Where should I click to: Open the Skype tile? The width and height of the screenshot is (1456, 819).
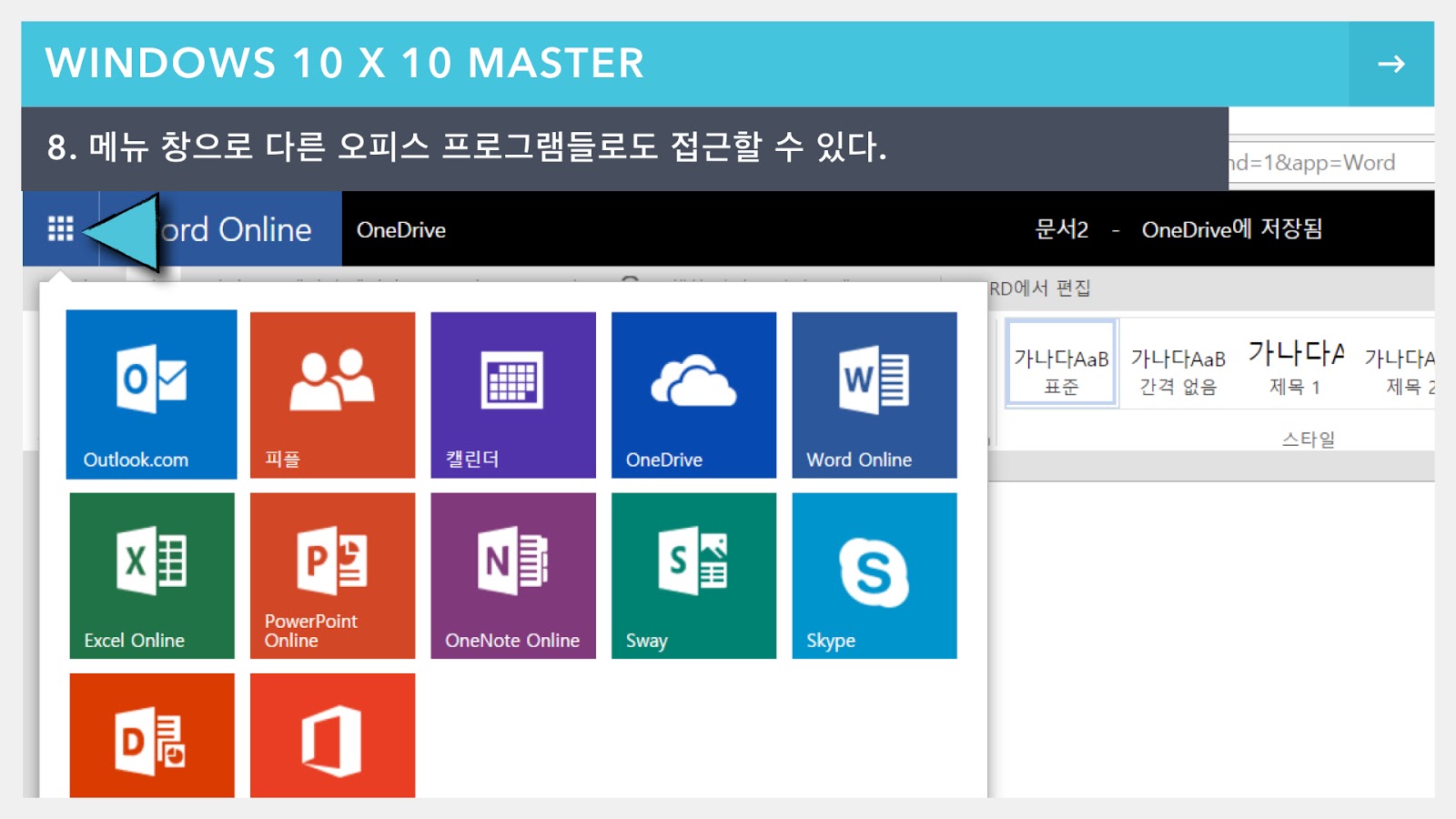tap(875, 576)
